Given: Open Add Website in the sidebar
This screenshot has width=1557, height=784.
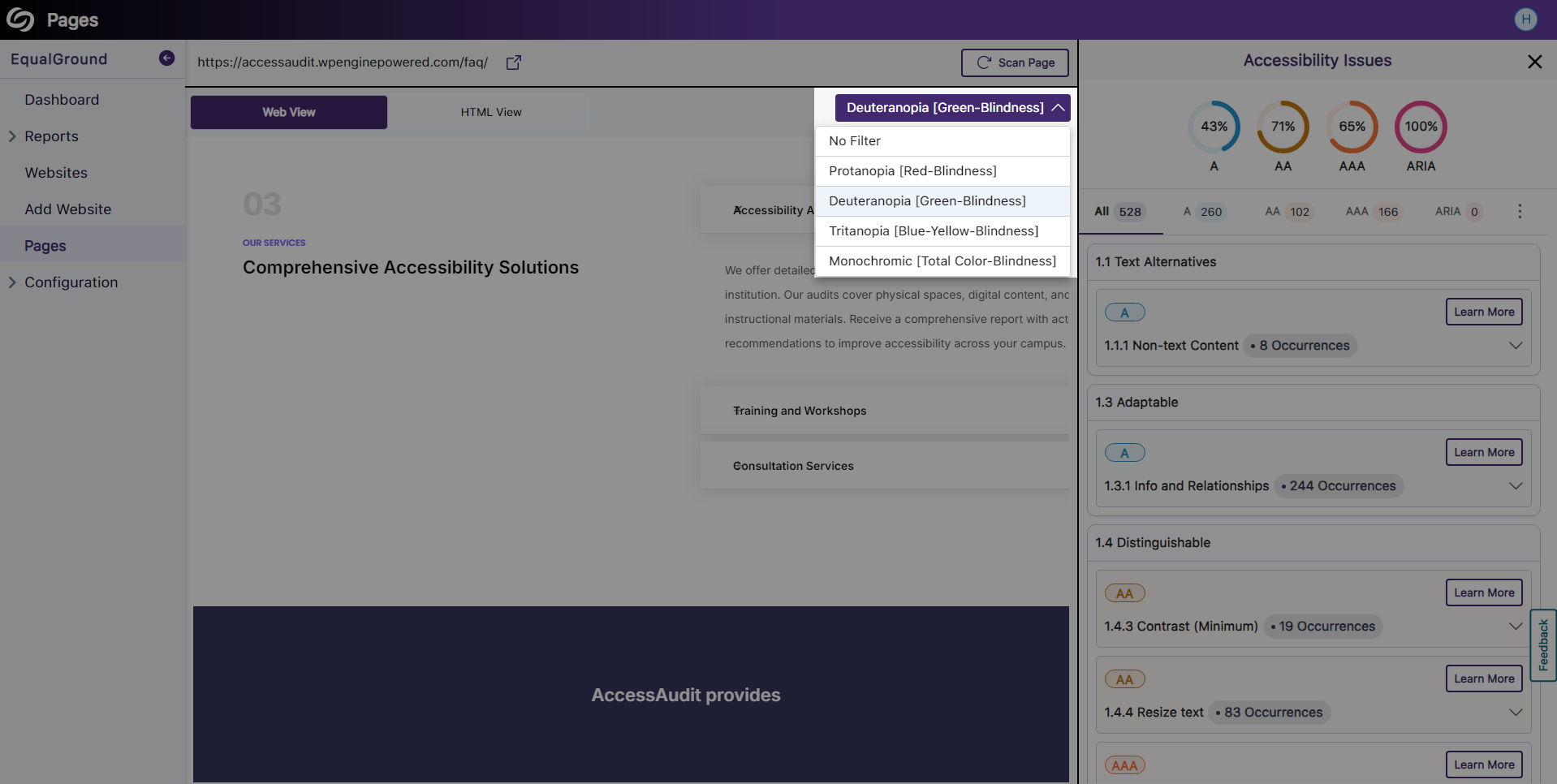Looking at the screenshot, I should [x=67, y=209].
